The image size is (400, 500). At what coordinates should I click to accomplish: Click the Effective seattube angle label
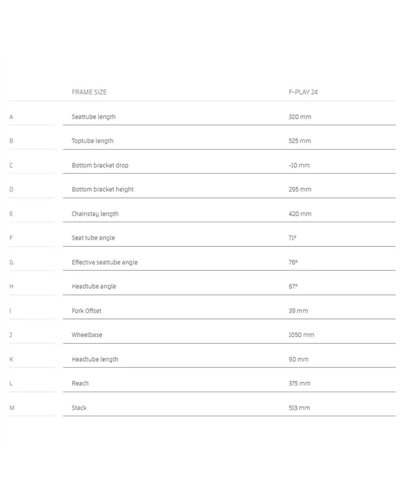105,262
